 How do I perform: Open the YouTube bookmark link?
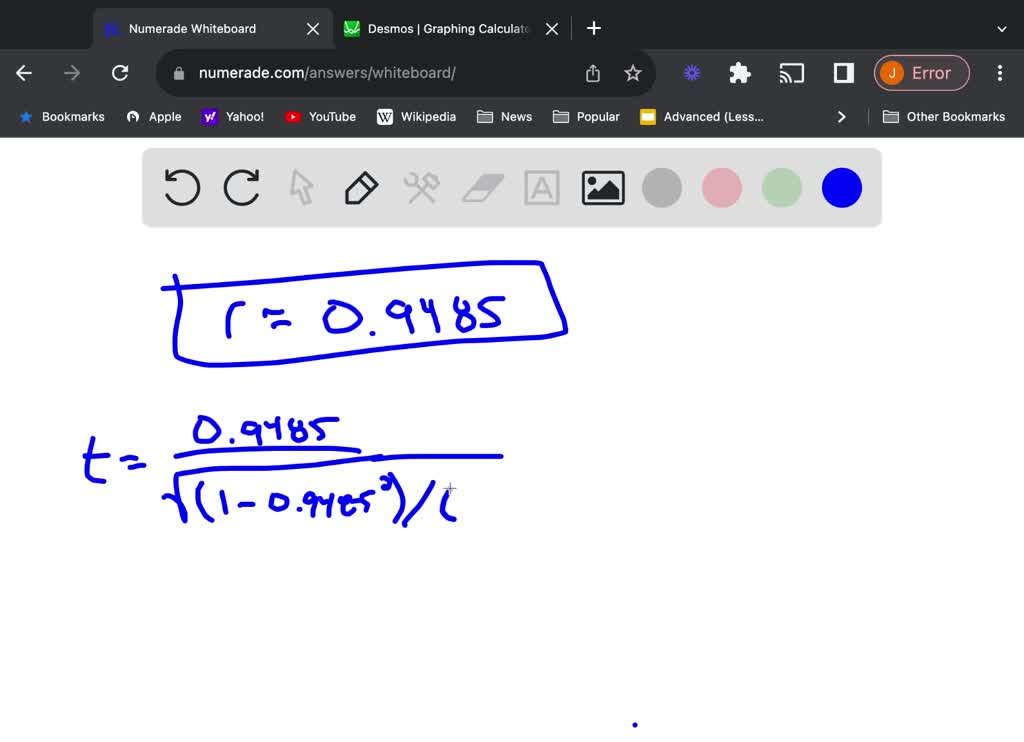point(320,116)
